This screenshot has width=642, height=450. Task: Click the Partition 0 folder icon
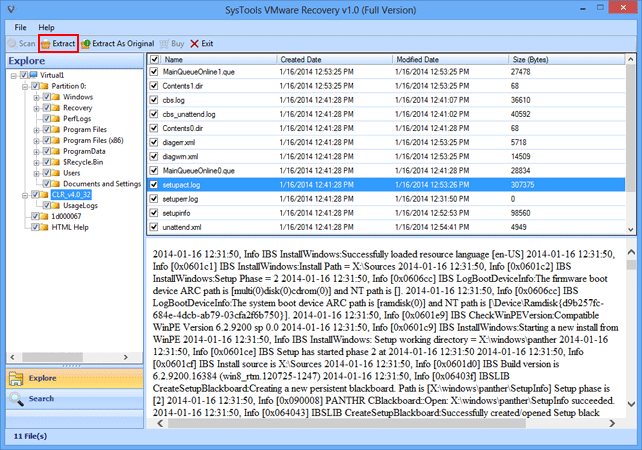point(44,86)
